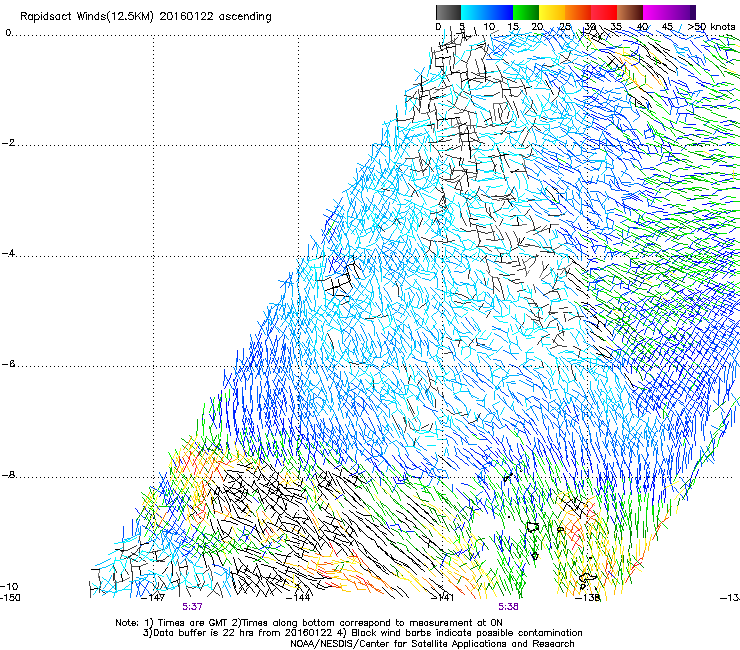Screen dimensions: 740x650
Task: Click the orange 25-30 knots color swatch
Action: 578,12
